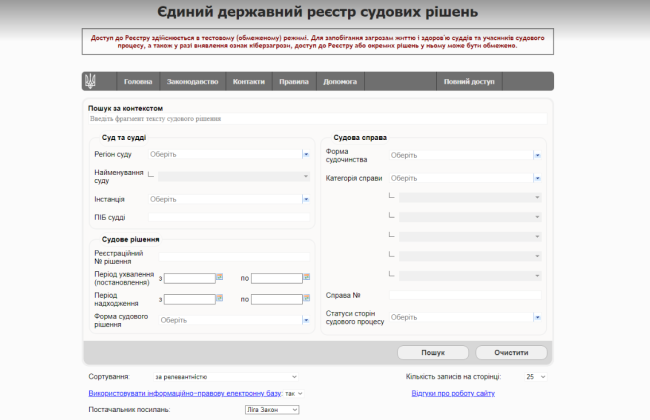
Task: Open the так dropdown beside інформаційно-правову базу
Action: 294,393
